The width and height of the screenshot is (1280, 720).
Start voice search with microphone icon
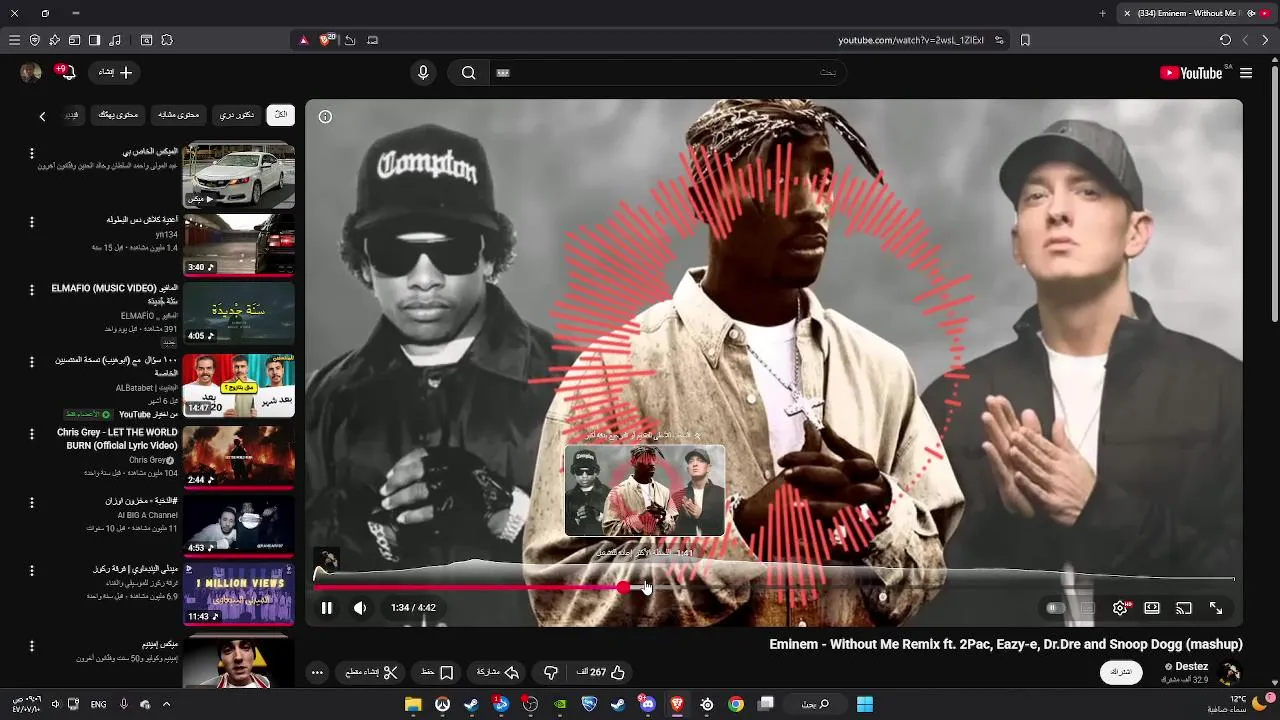(x=423, y=73)
